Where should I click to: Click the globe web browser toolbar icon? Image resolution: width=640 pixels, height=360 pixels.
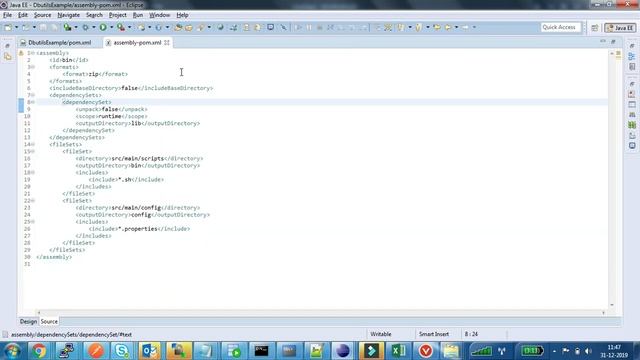pos(220,27)
